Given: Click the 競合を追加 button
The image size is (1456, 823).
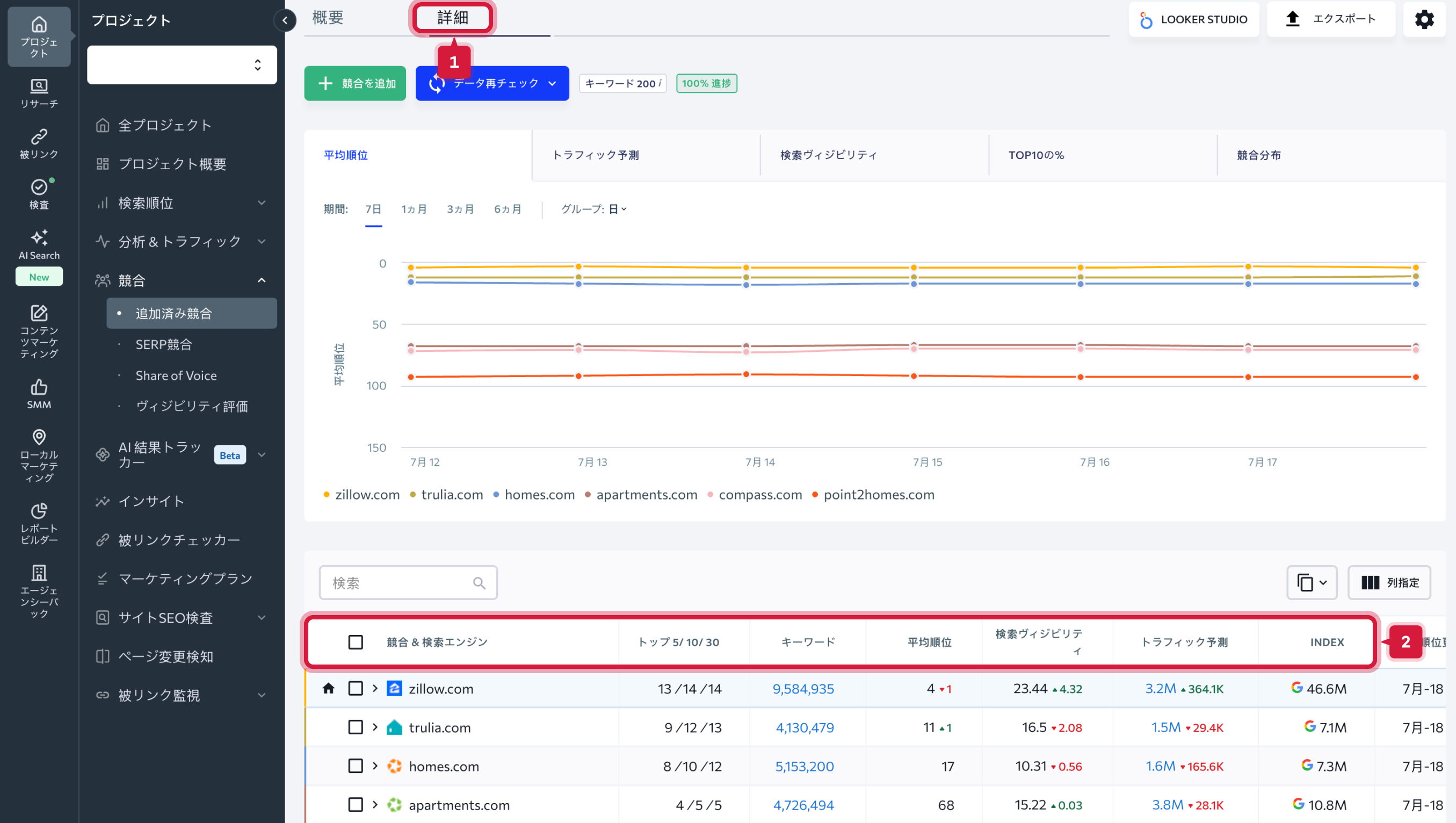Looking at the screenshot, I should pyautogui.click(x=355, y=84).
